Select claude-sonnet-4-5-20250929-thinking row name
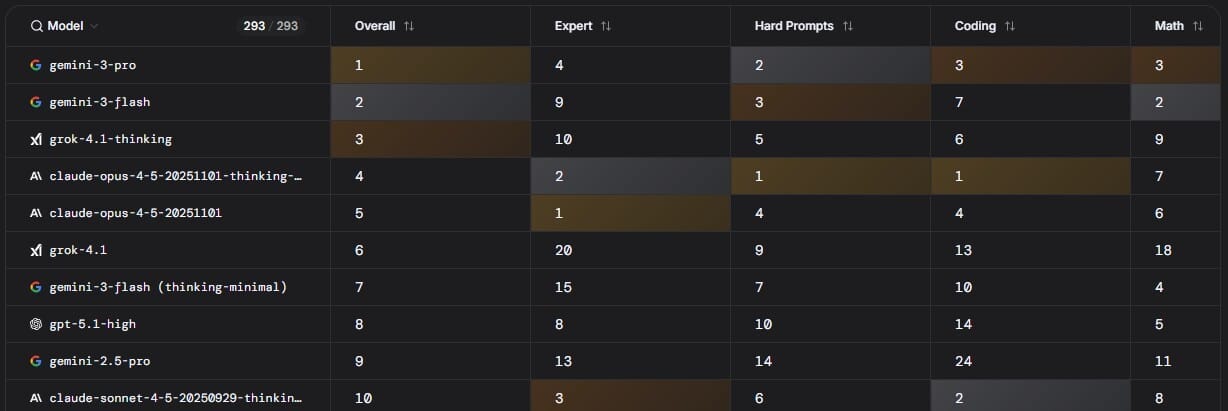The height and width of the screenshot is (411, 1228). tap(175, 398)
